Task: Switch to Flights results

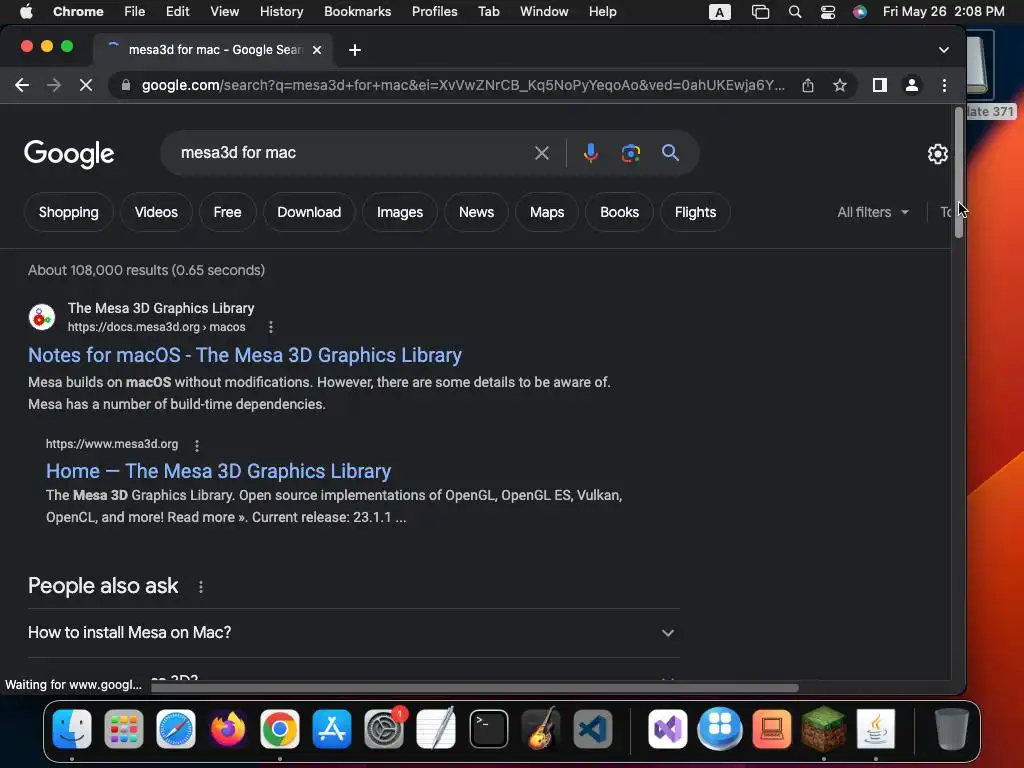Action: 695,212
